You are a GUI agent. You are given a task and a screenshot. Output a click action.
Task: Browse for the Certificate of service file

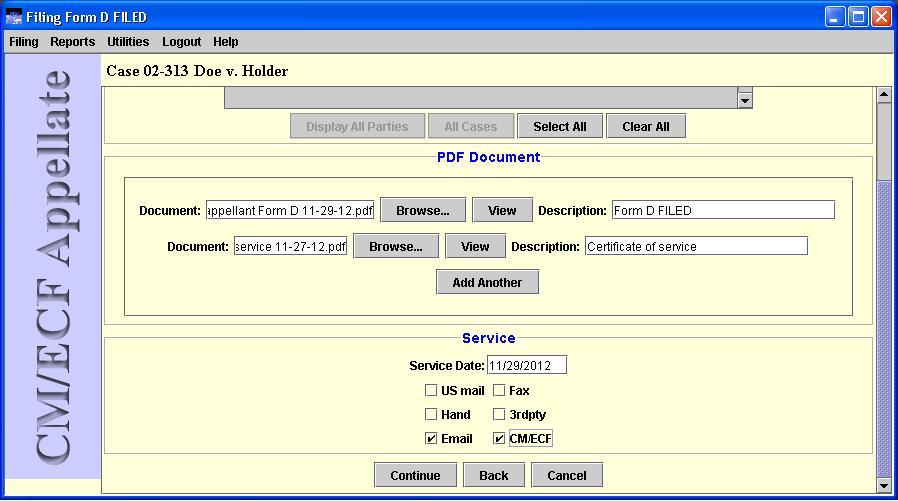coord(396,247)
